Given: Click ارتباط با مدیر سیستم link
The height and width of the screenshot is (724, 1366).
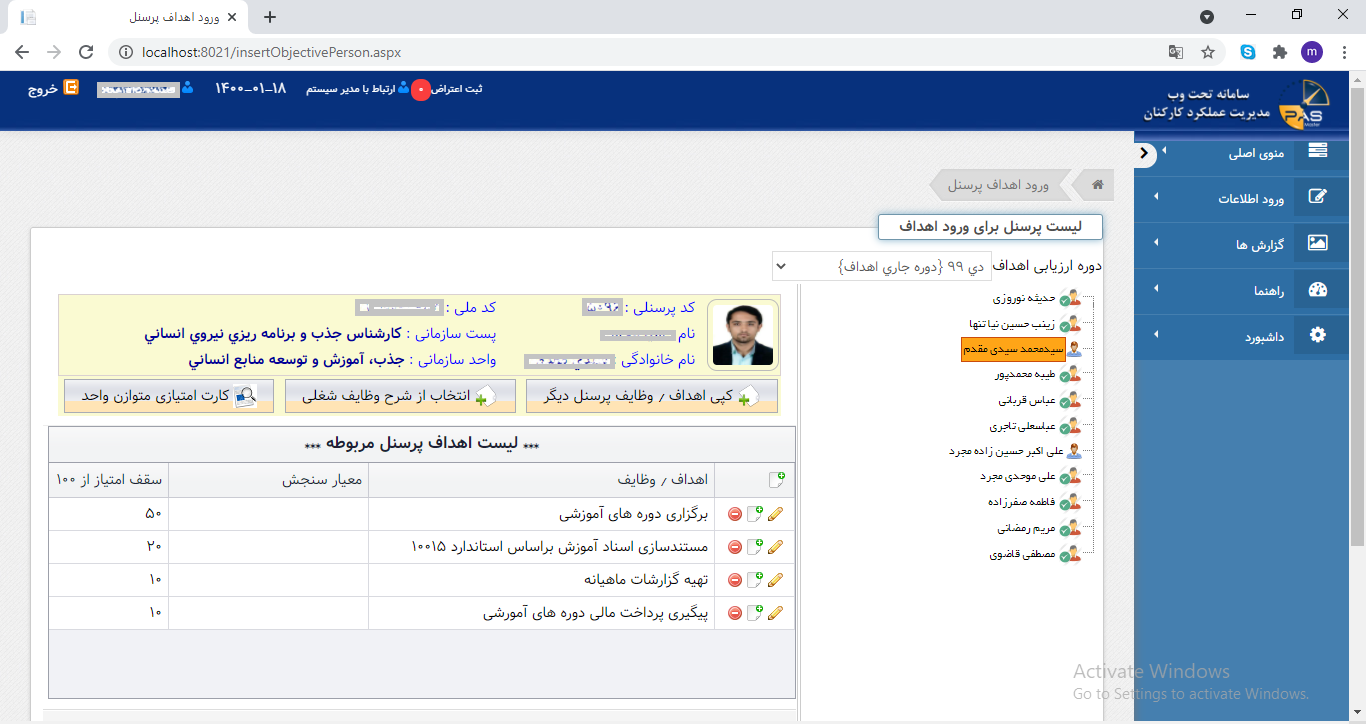Looking at the screenshot, I should 349,89.
